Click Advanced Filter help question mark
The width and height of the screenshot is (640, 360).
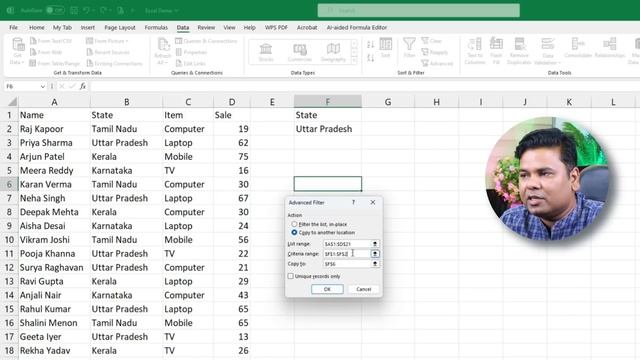click(353, 202)
